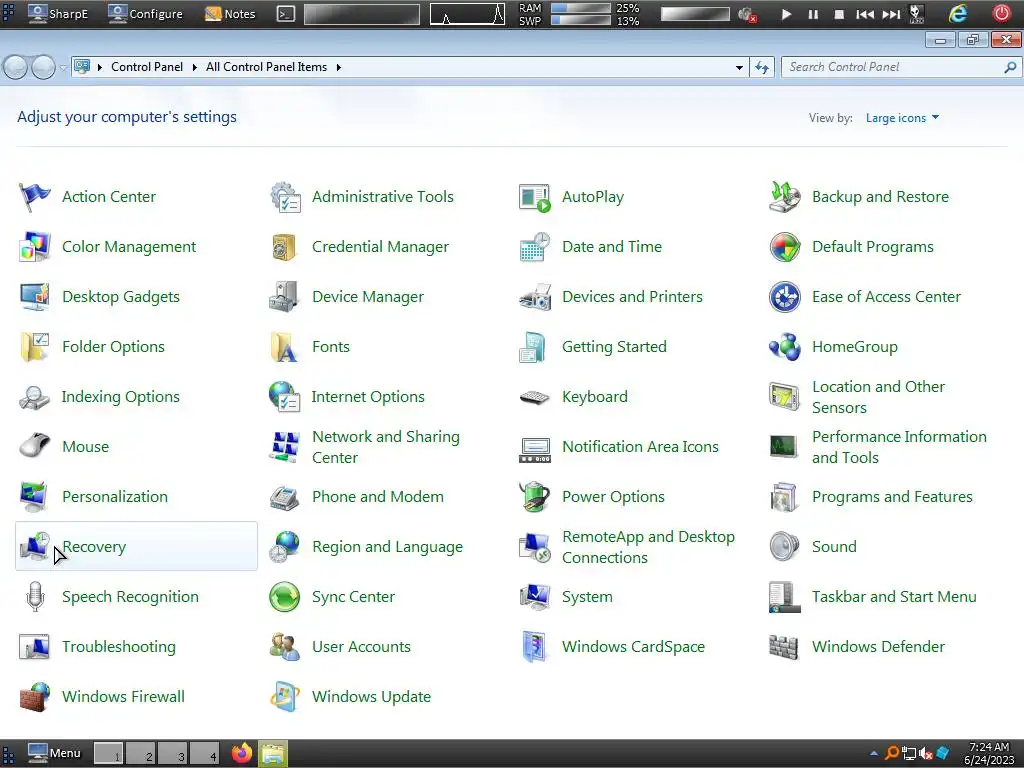Open the System link
Screen dimensions: 1024x768
pos(587,597)
